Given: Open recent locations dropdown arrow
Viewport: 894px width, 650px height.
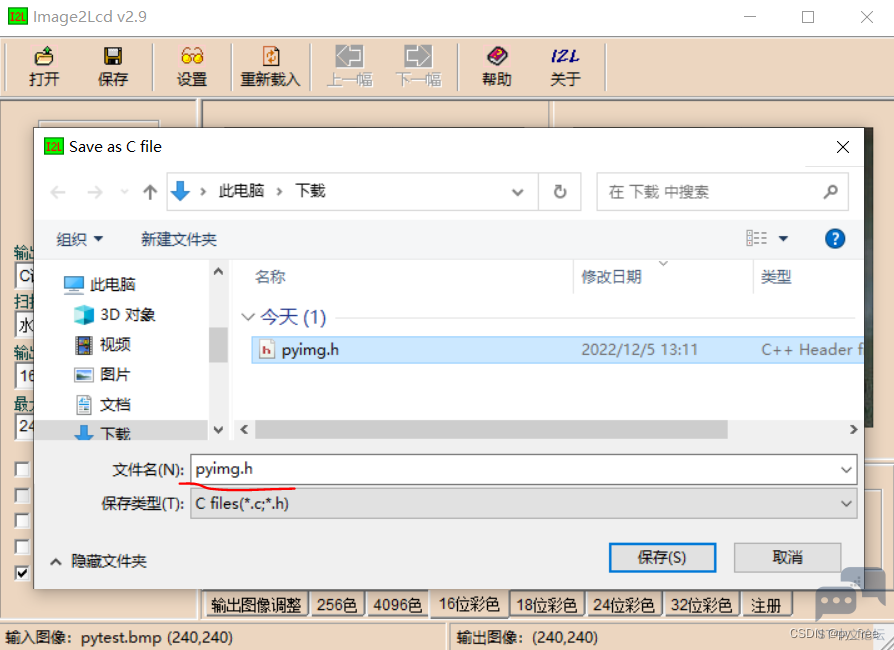Looking at the screenshot, I should coord(124,192).
